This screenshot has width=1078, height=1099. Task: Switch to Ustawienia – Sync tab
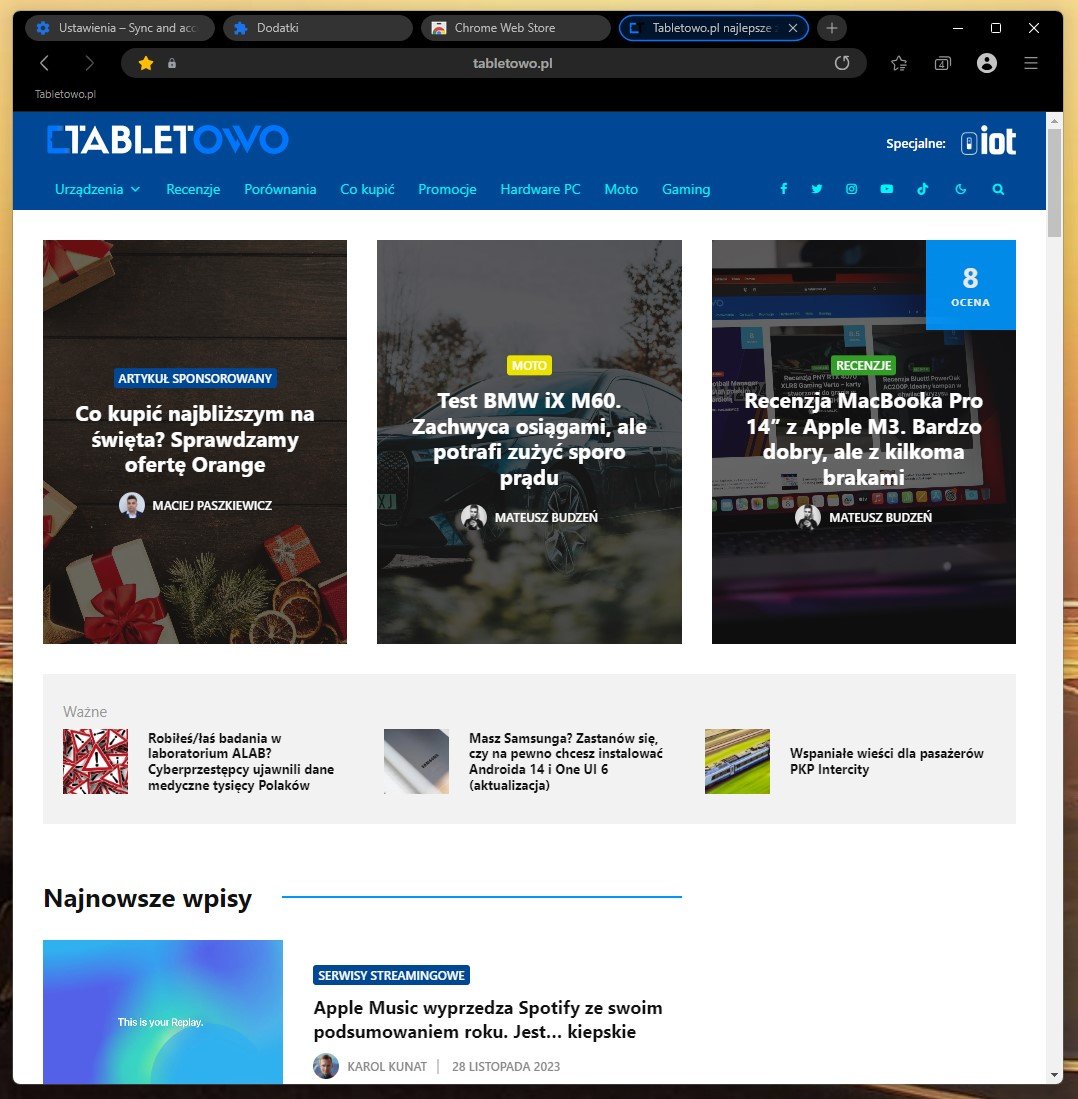[x=120, y=28]
